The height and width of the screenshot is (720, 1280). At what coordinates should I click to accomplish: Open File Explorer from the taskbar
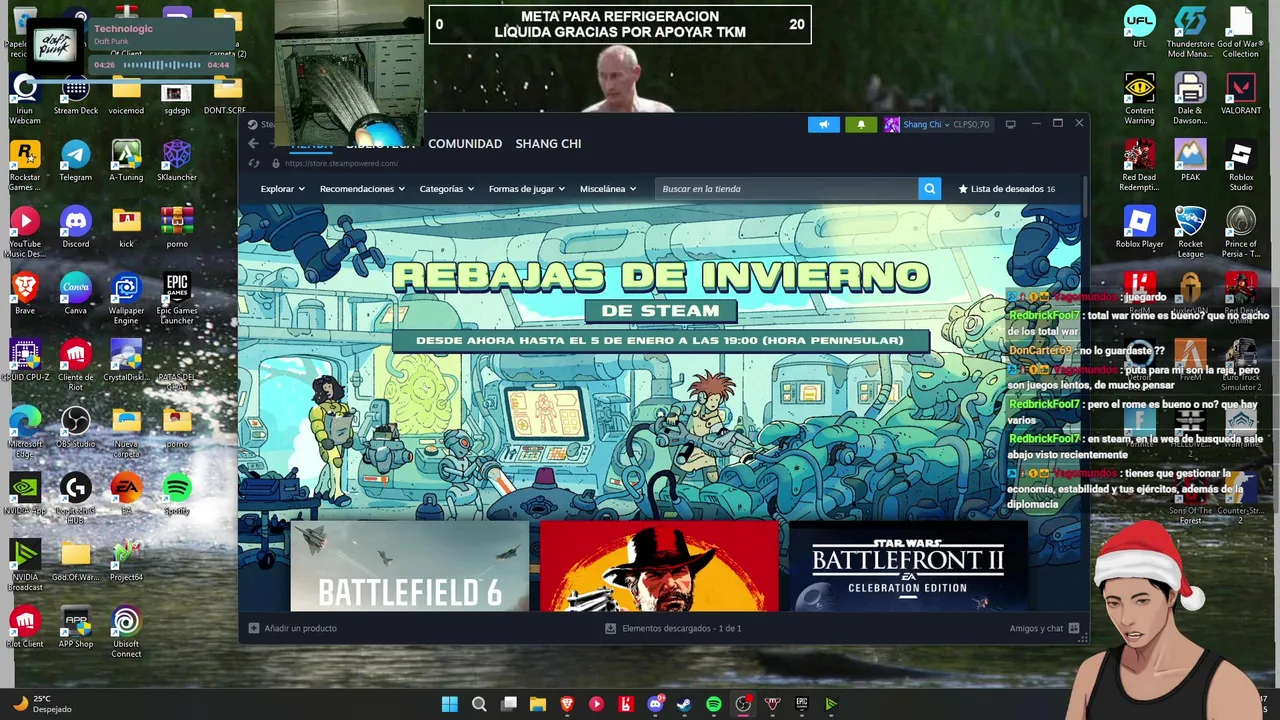coord(538,704)
